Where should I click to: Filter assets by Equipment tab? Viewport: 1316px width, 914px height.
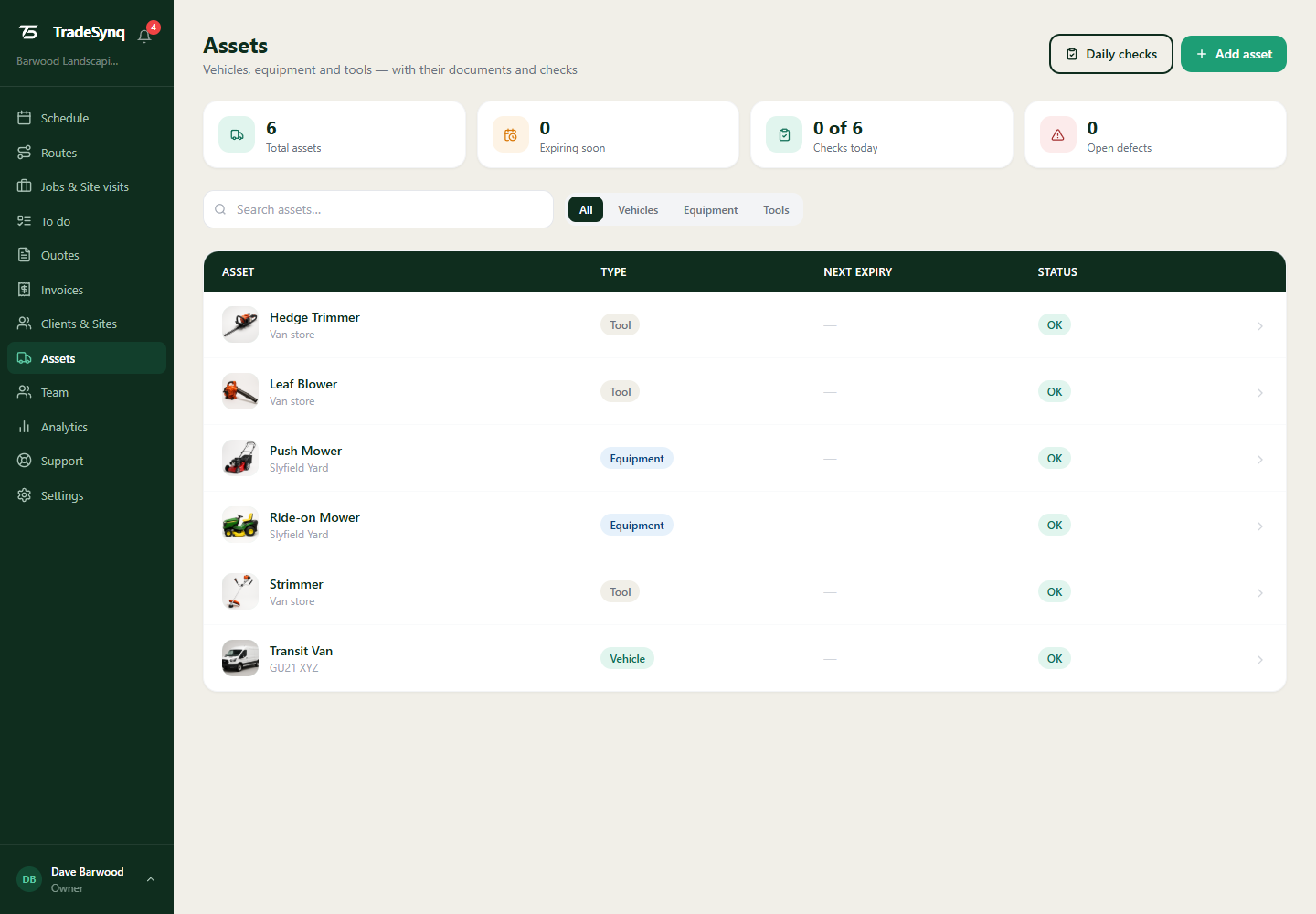click(710, 209)
